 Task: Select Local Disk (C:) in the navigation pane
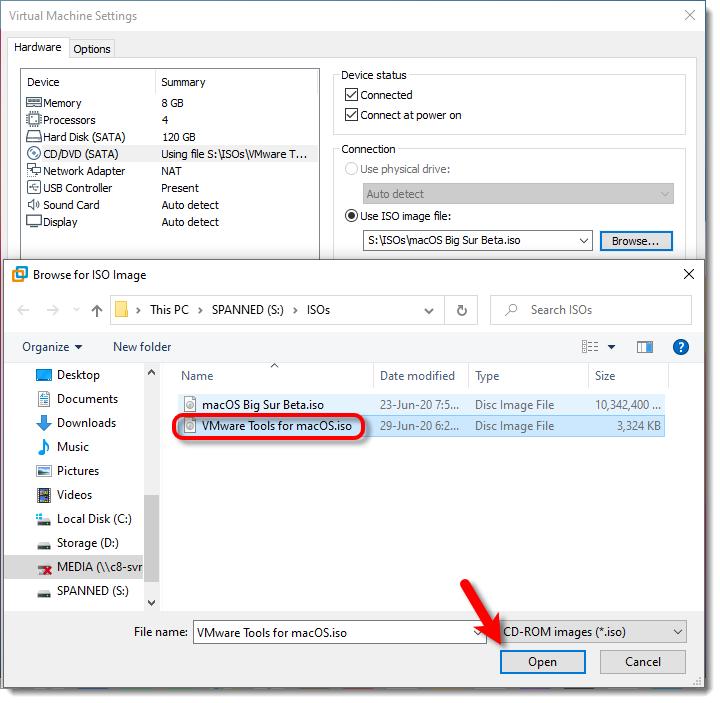94,519
